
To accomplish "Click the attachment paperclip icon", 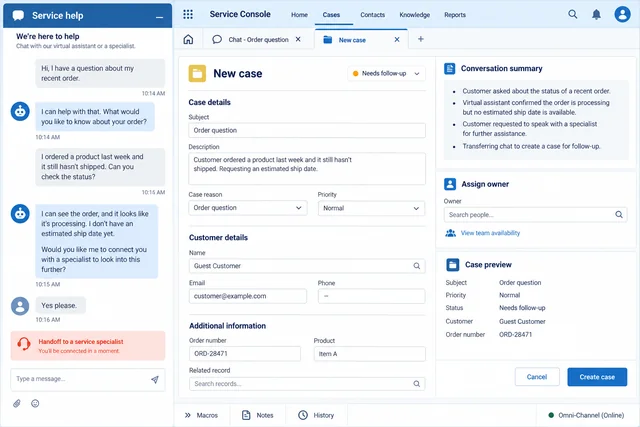I will [17, 403].
